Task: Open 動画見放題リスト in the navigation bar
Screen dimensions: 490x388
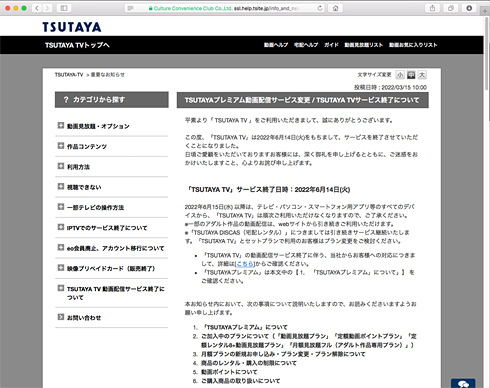Action: pos(363,45)
